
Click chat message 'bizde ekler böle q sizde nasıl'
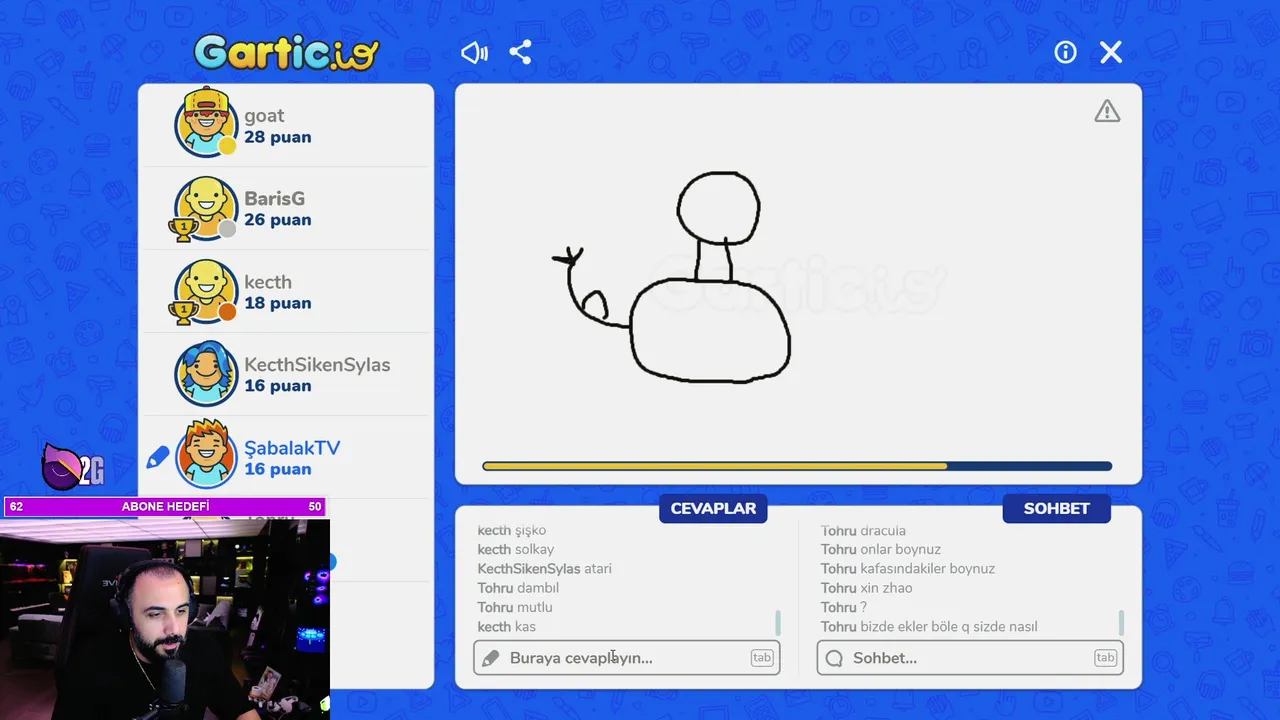tap(949, 627)
